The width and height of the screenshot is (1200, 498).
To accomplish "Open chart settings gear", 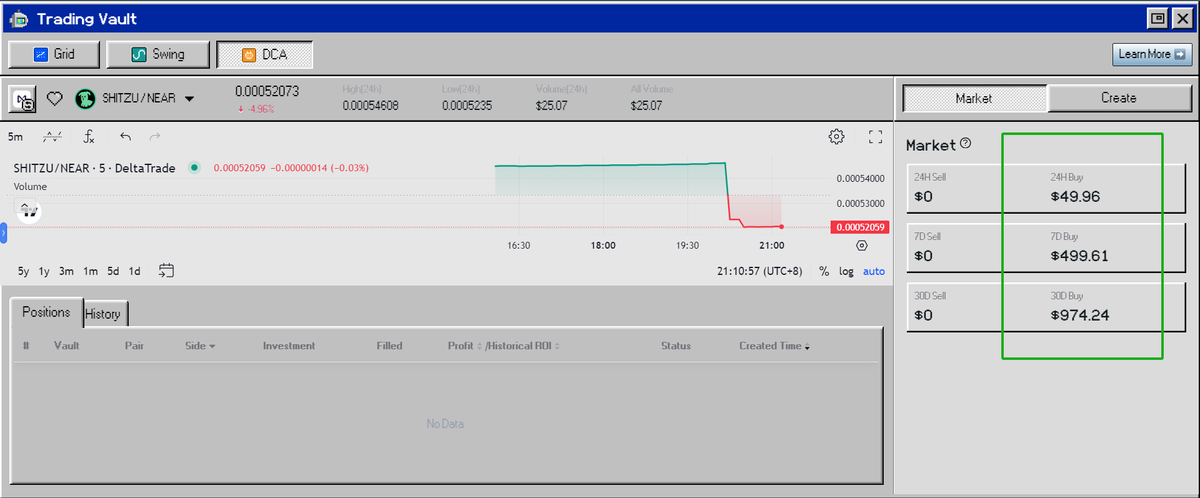I will [x=837, y=137].
